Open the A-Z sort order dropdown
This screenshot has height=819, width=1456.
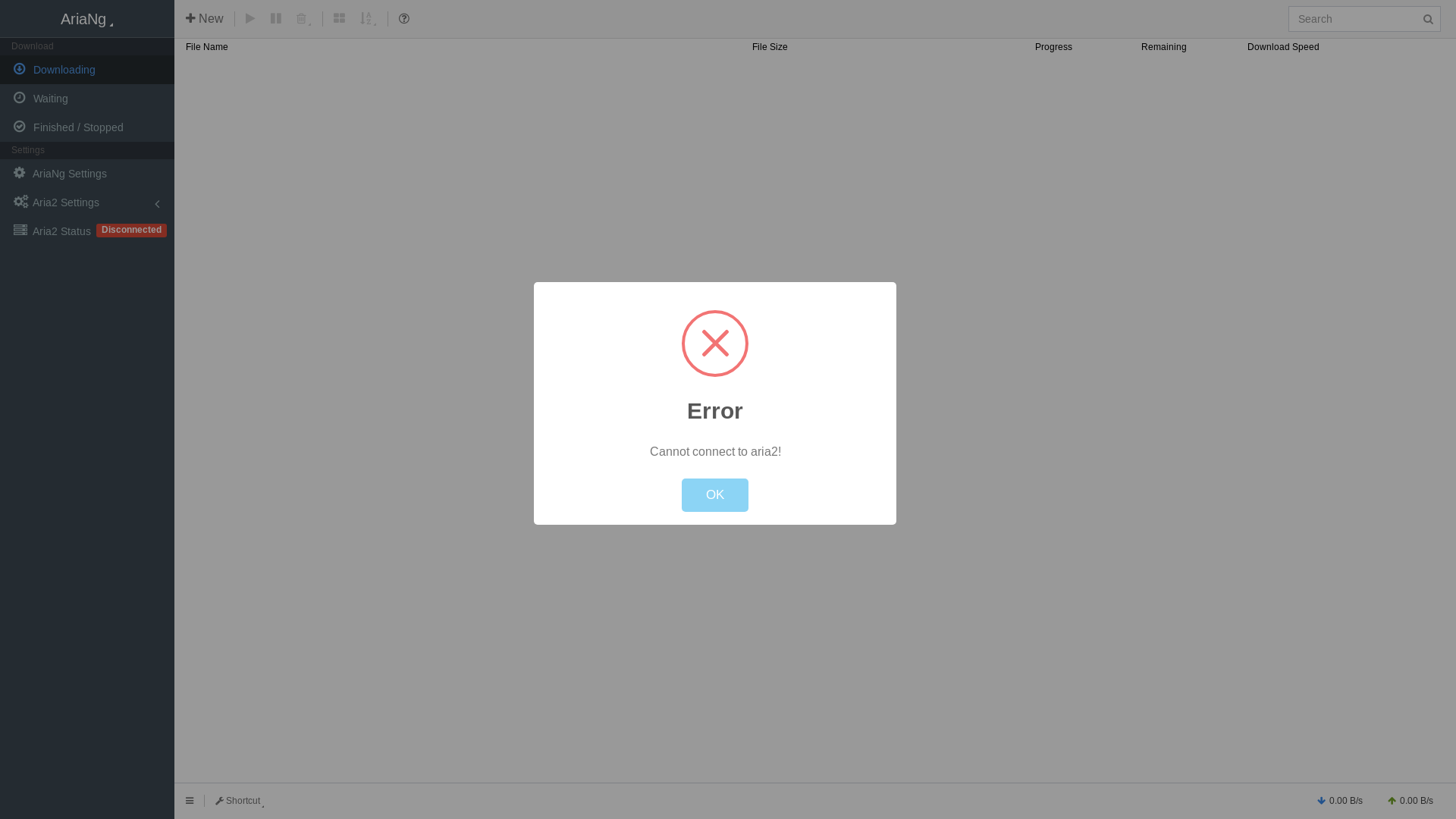368,19
